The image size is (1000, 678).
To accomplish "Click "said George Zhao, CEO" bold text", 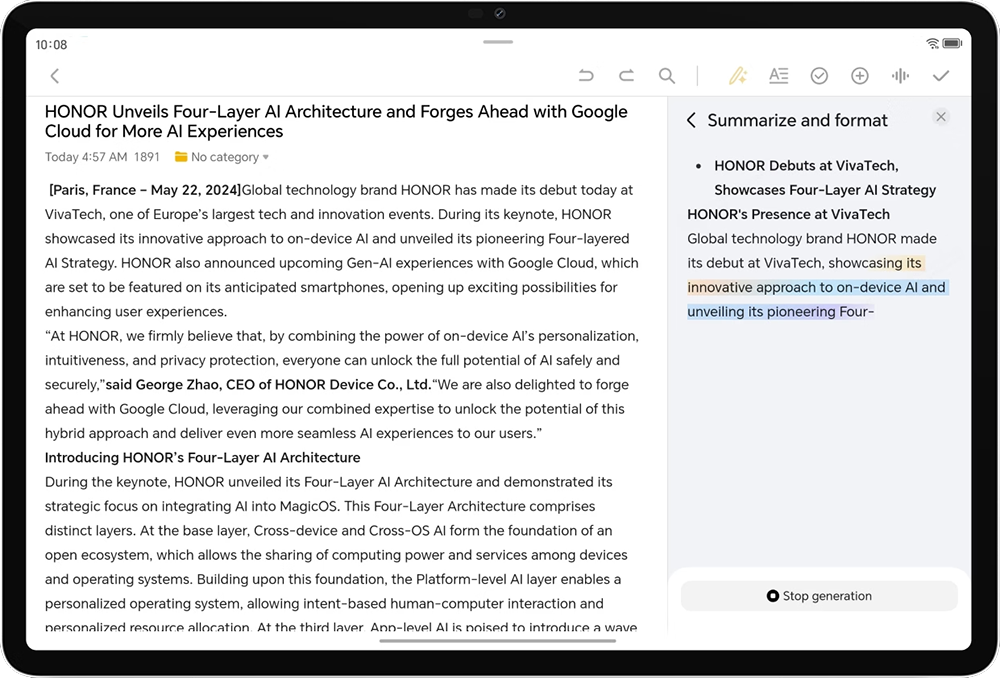I will [x=180, y=385].
